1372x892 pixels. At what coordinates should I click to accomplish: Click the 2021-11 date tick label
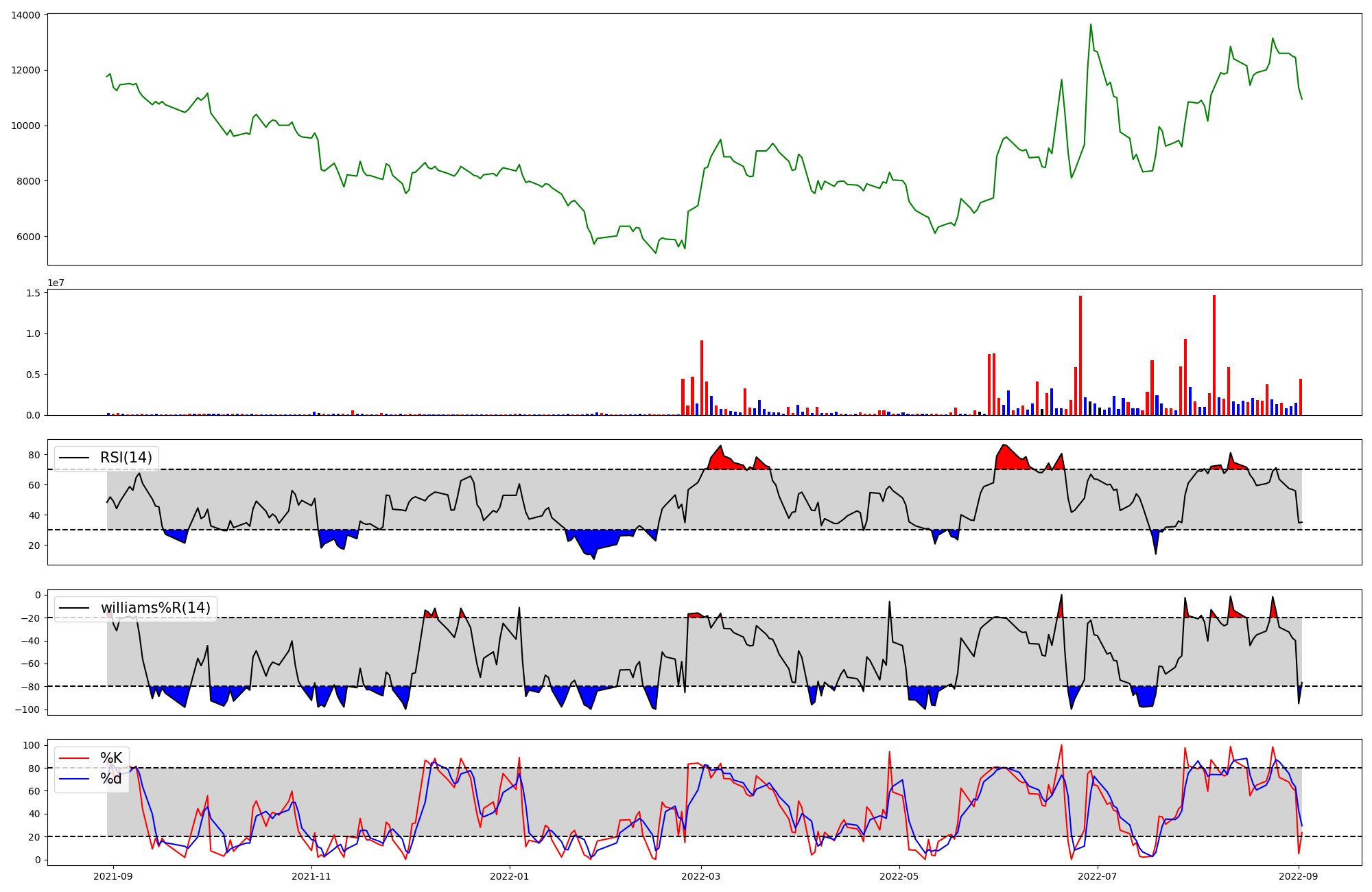312,876
